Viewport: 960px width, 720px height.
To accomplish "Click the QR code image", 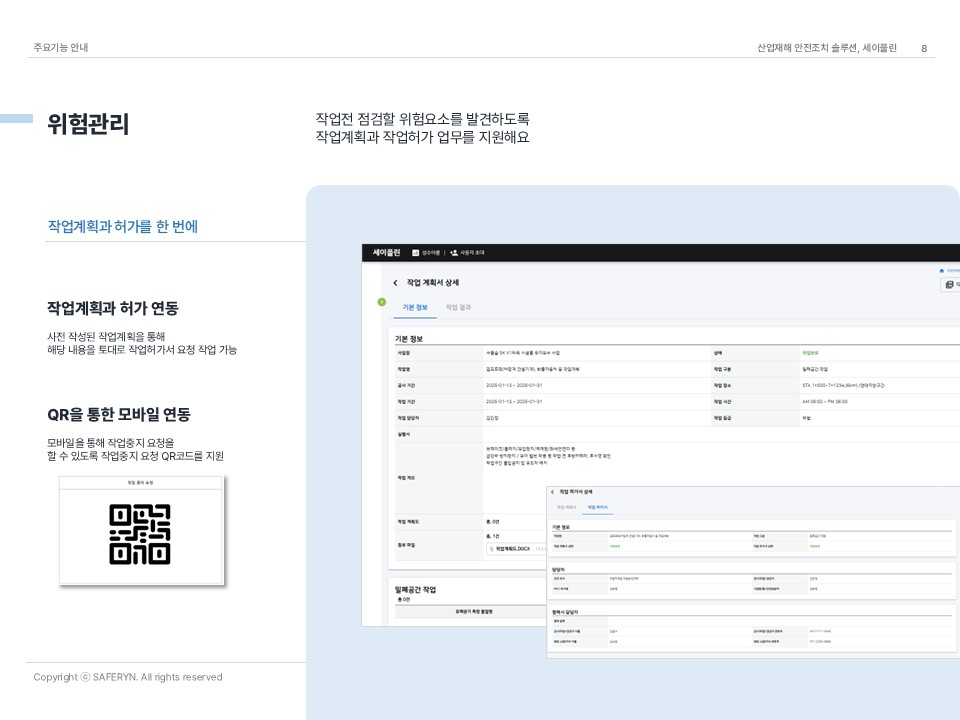I will [140, 534].
